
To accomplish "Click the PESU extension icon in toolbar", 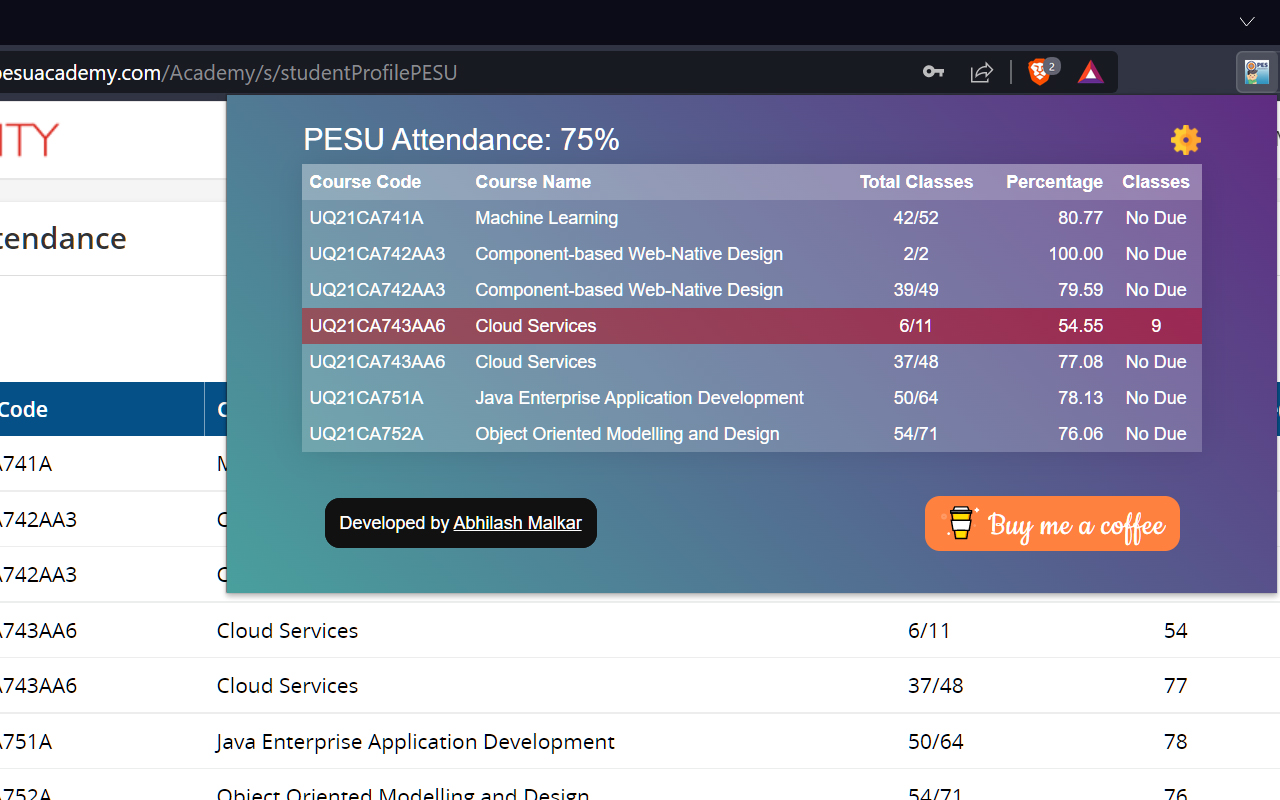I will point(1256,72).
